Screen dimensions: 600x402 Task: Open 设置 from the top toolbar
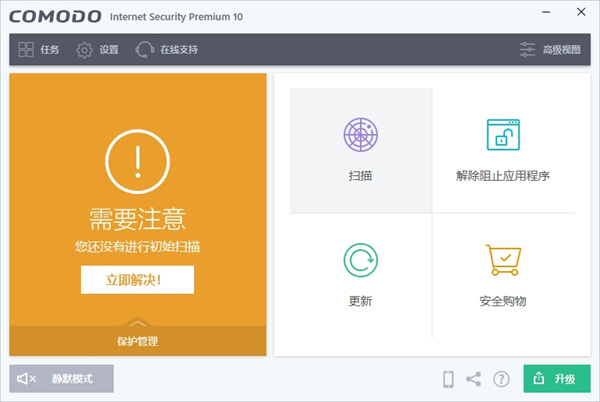(98, 49)
